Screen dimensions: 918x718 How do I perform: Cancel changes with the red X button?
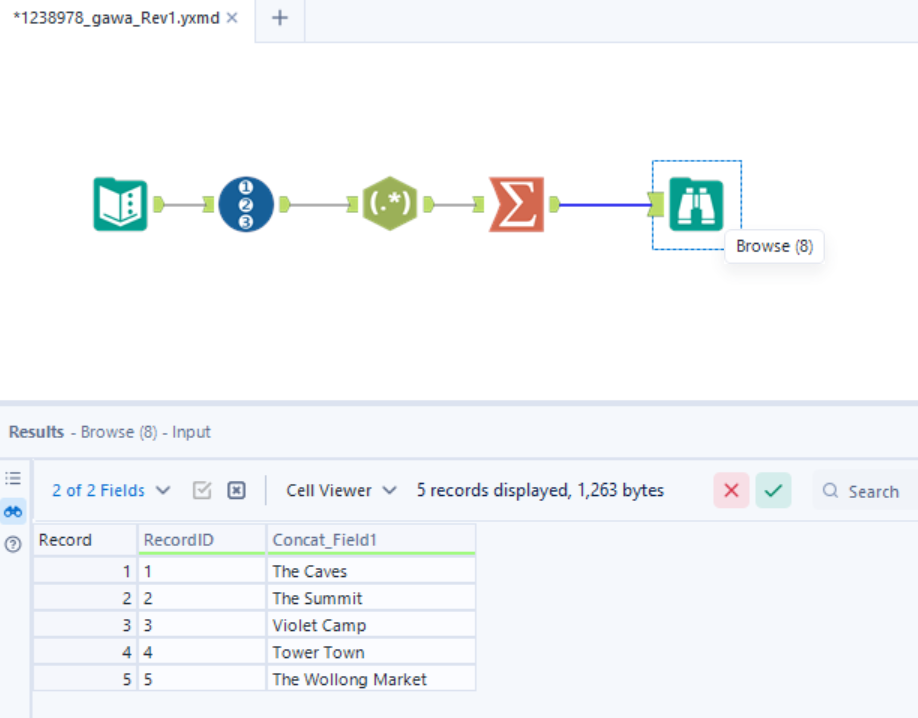coord(731,490)
